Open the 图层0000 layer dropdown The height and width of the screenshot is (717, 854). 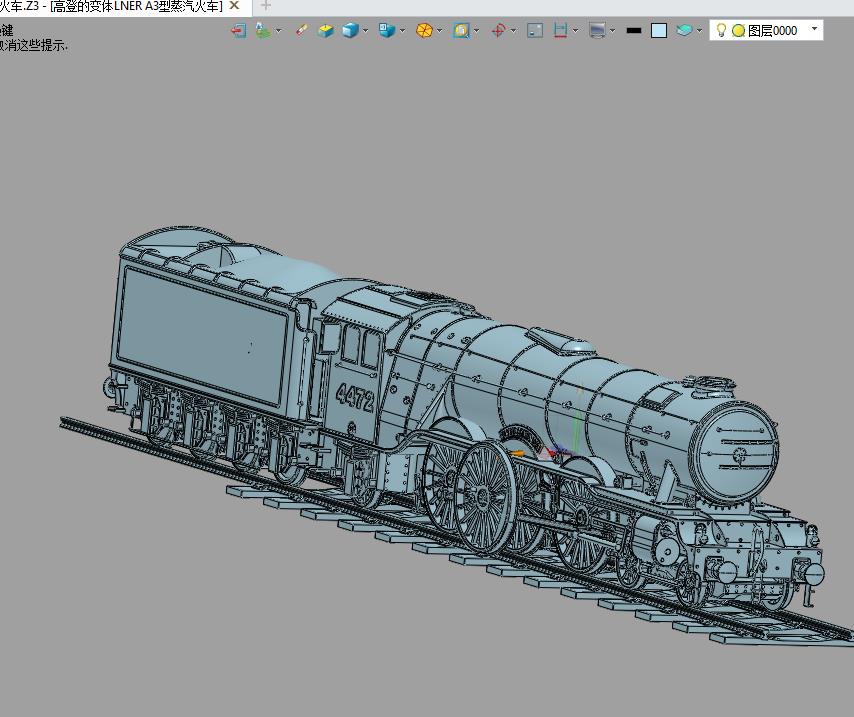pyautogui.click(x=814, y=30)
